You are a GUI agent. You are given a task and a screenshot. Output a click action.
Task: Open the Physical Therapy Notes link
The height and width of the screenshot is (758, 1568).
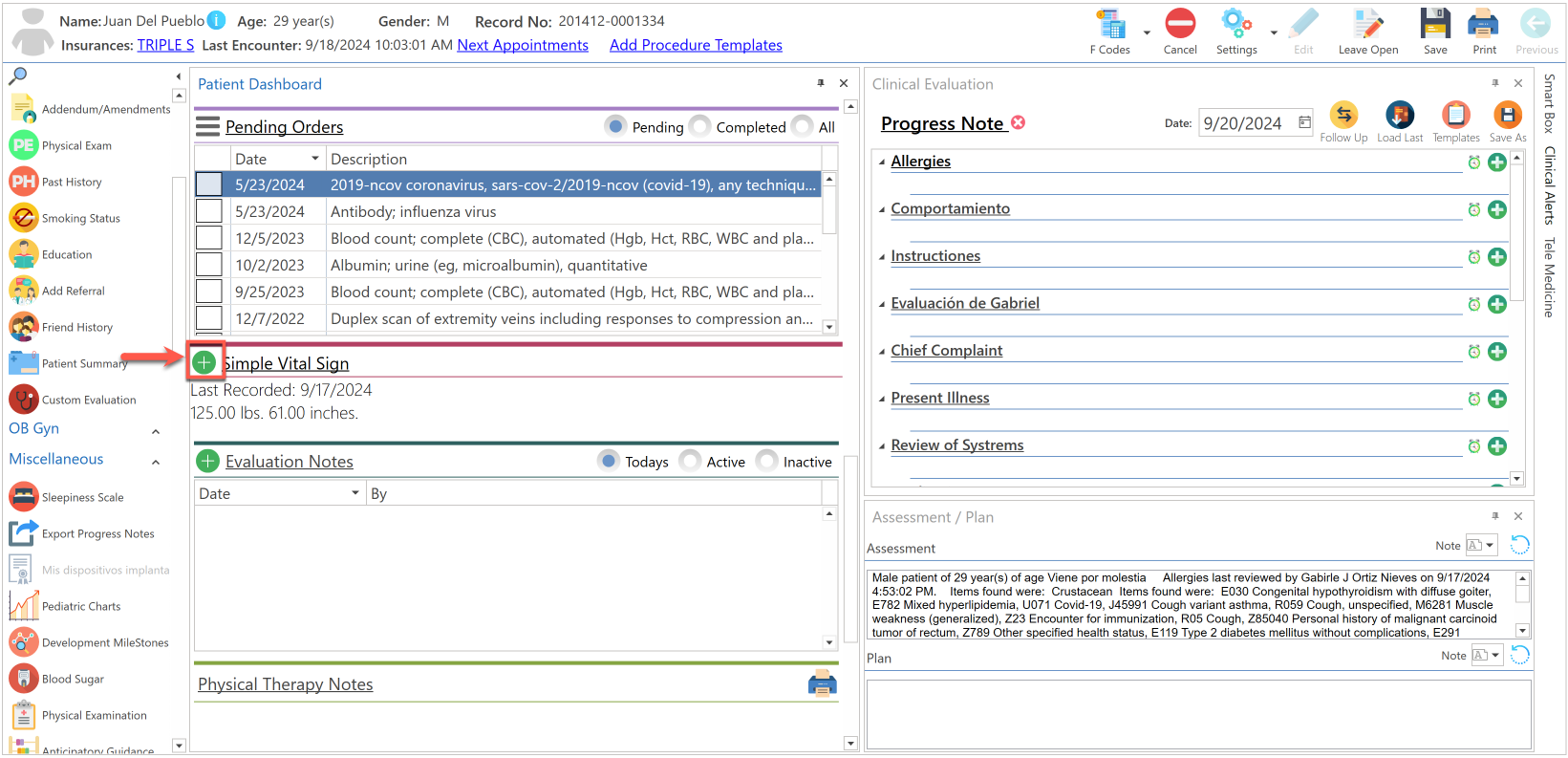point(285,684)
